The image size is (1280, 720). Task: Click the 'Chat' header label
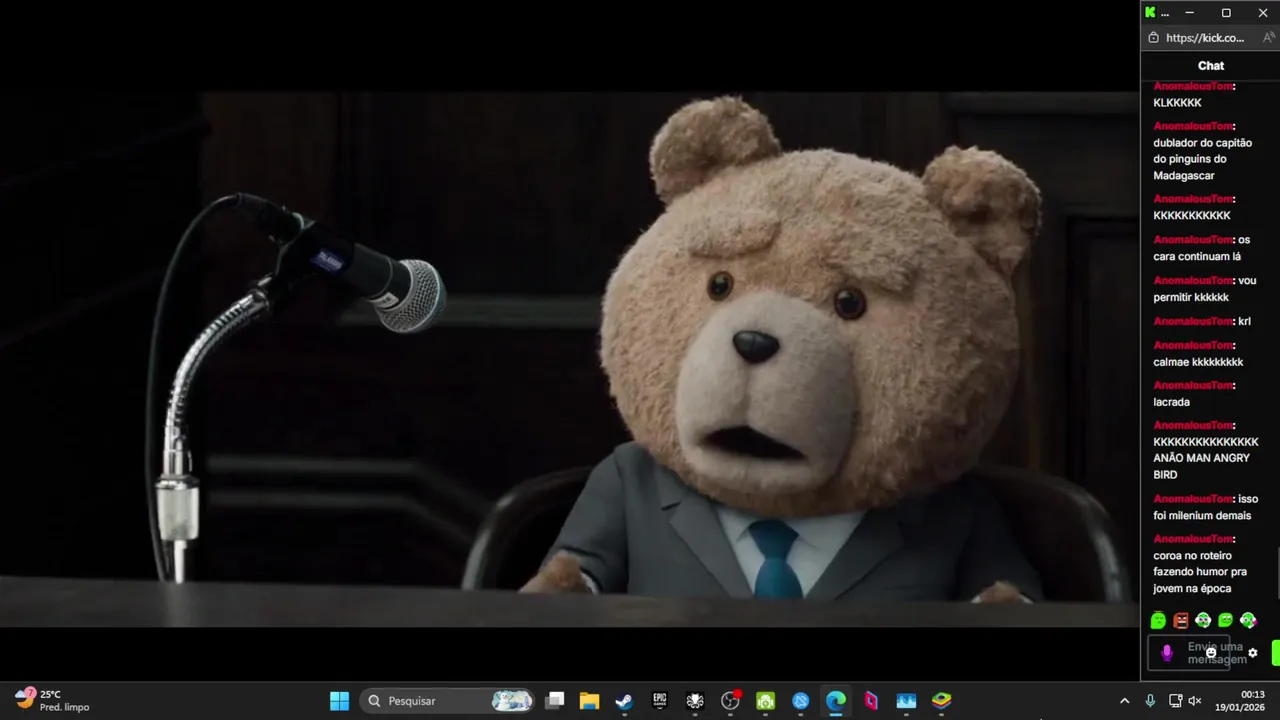pos(1211,65)
